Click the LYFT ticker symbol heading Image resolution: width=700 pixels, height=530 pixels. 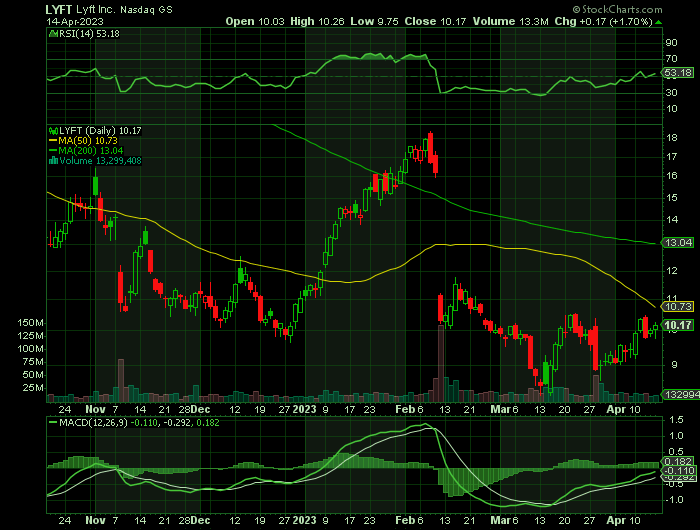pos(59,9)
